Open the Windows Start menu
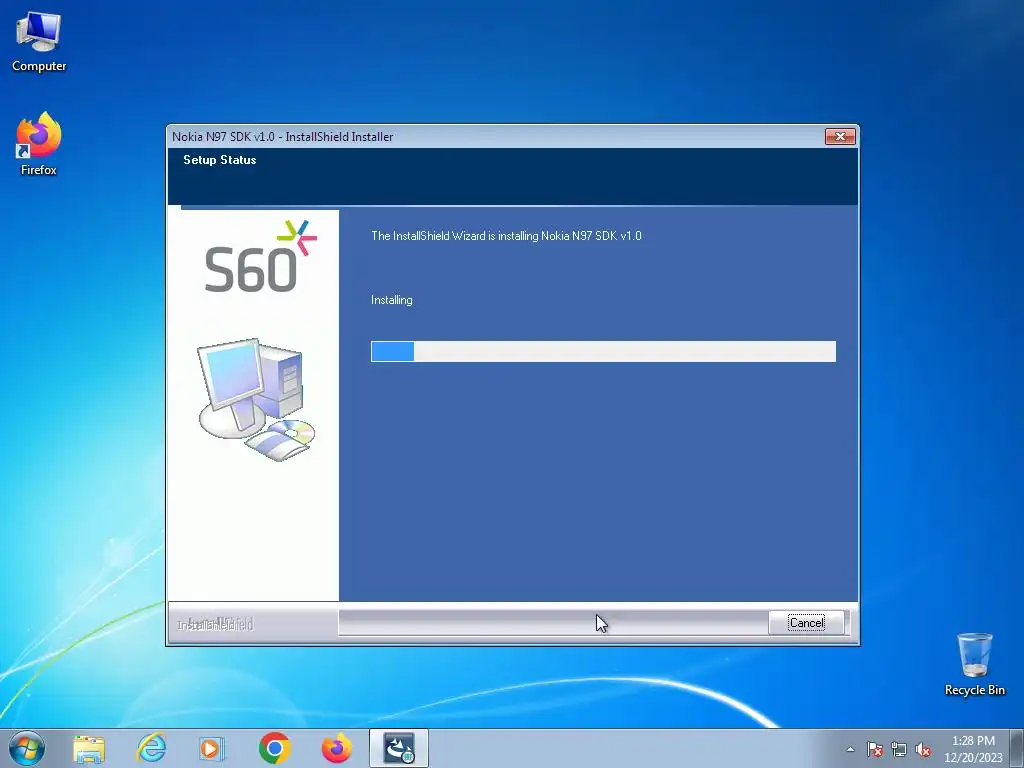The height and width of the screenshot is (768, 1024). [27, 748]
